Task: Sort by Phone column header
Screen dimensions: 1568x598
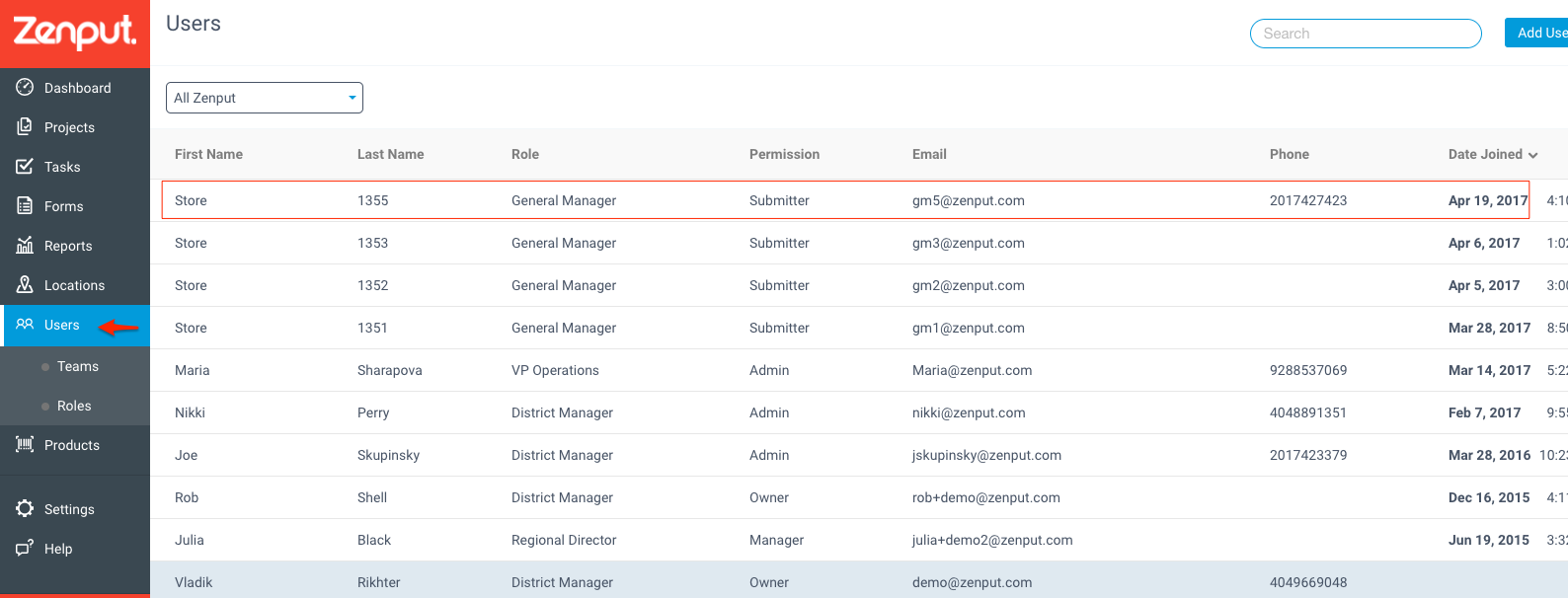Action: (1290, 154)
